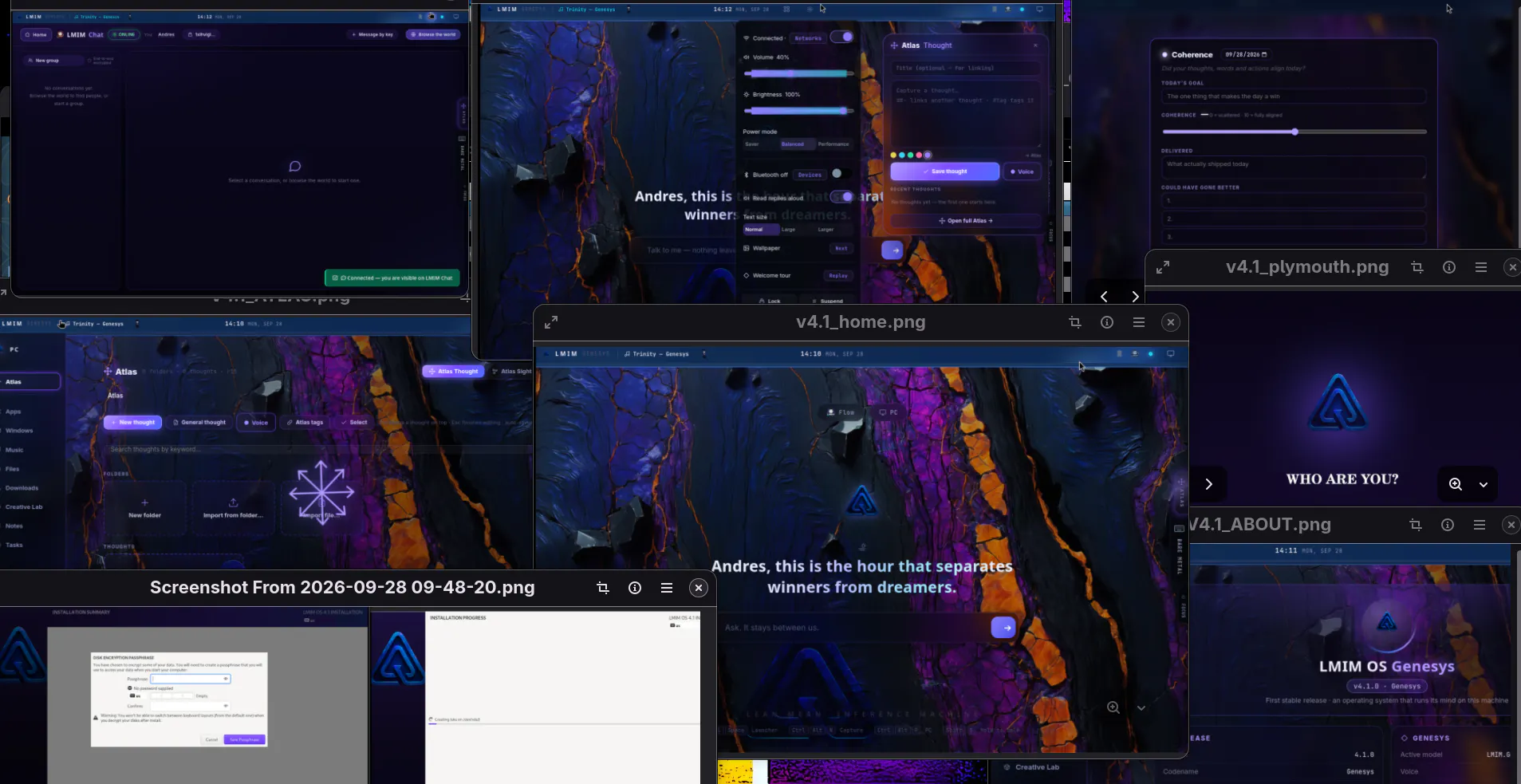Click fullscreen icon in v4.1_plymouth.png window
The width and height of the screenshot is (1521, 784).
pyautogui.click(x=1163, y=267)
